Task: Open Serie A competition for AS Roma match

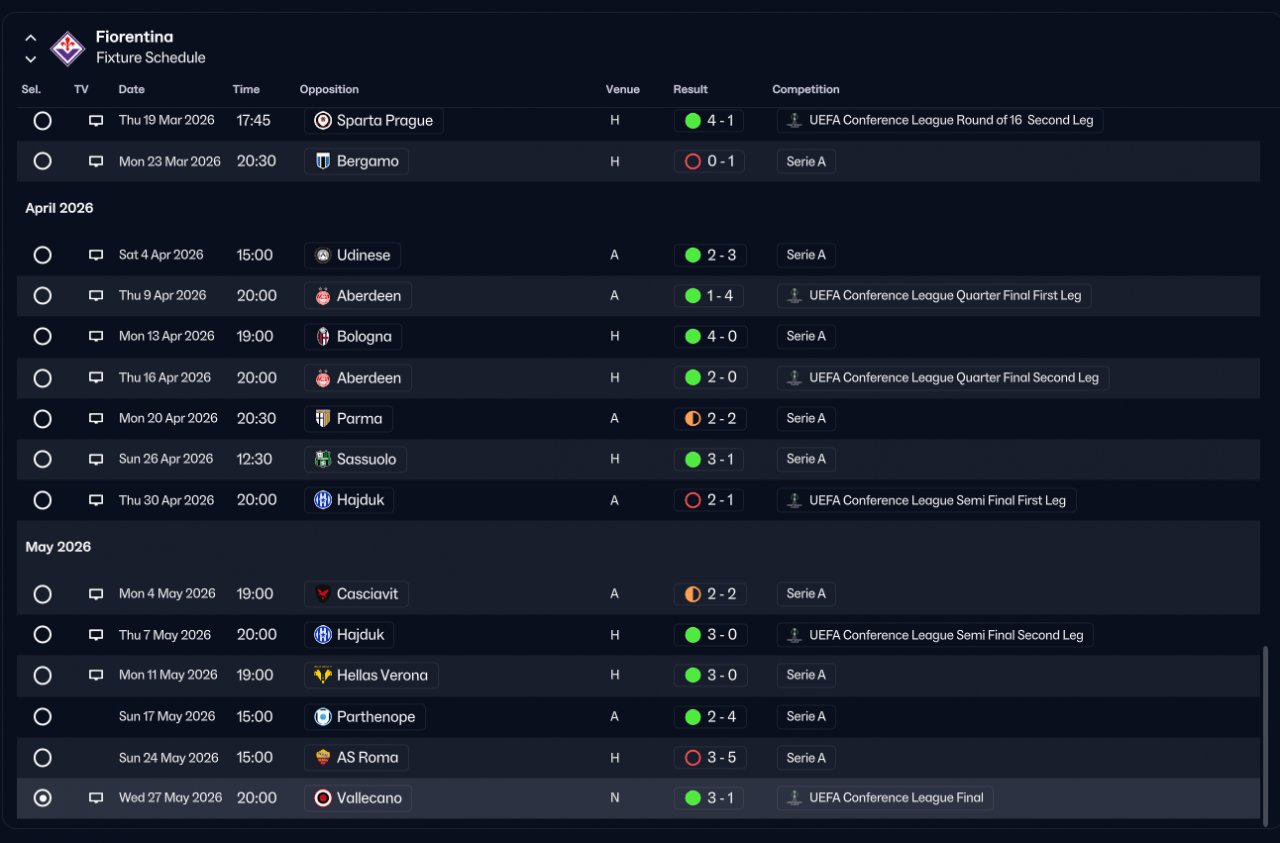Action: point(806,758)
